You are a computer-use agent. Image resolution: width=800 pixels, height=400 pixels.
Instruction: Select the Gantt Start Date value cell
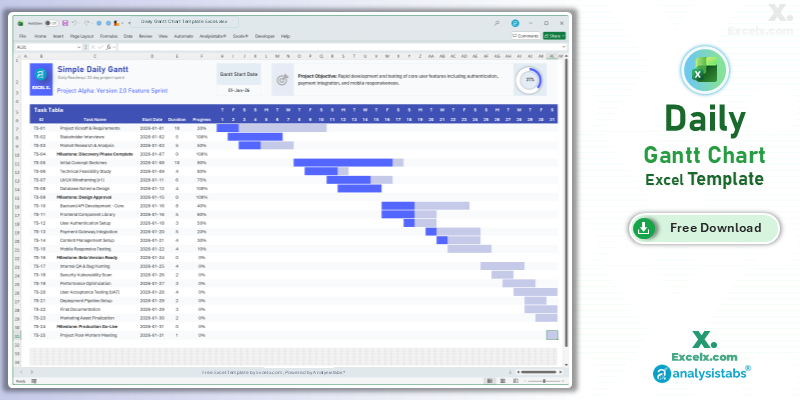(239, 88)
